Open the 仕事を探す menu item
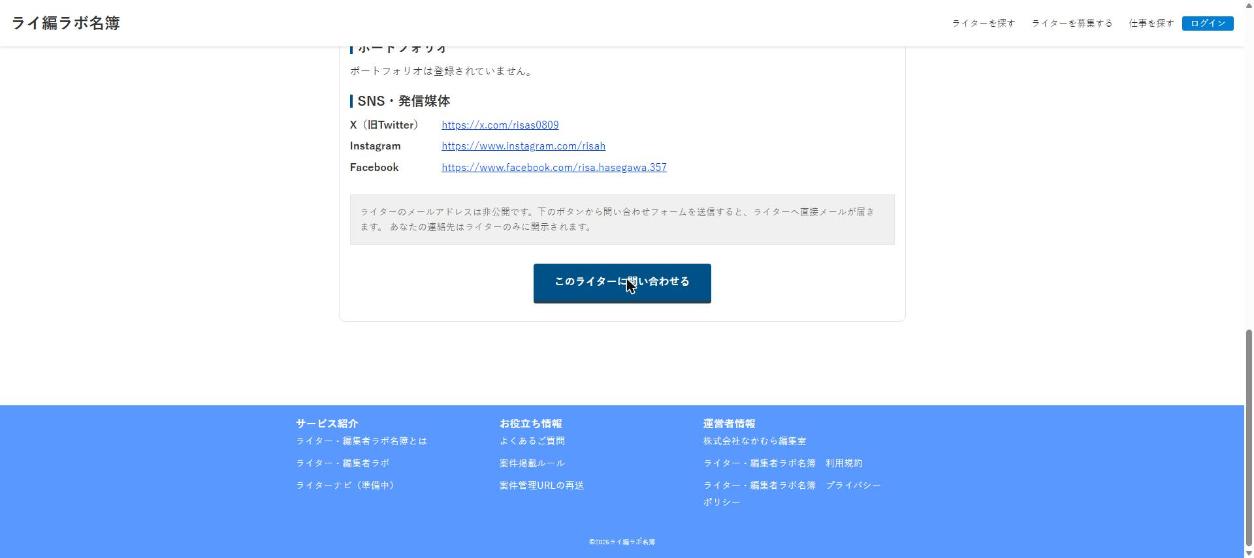This screenshot has width=1254, height=558. point(1151,23)
